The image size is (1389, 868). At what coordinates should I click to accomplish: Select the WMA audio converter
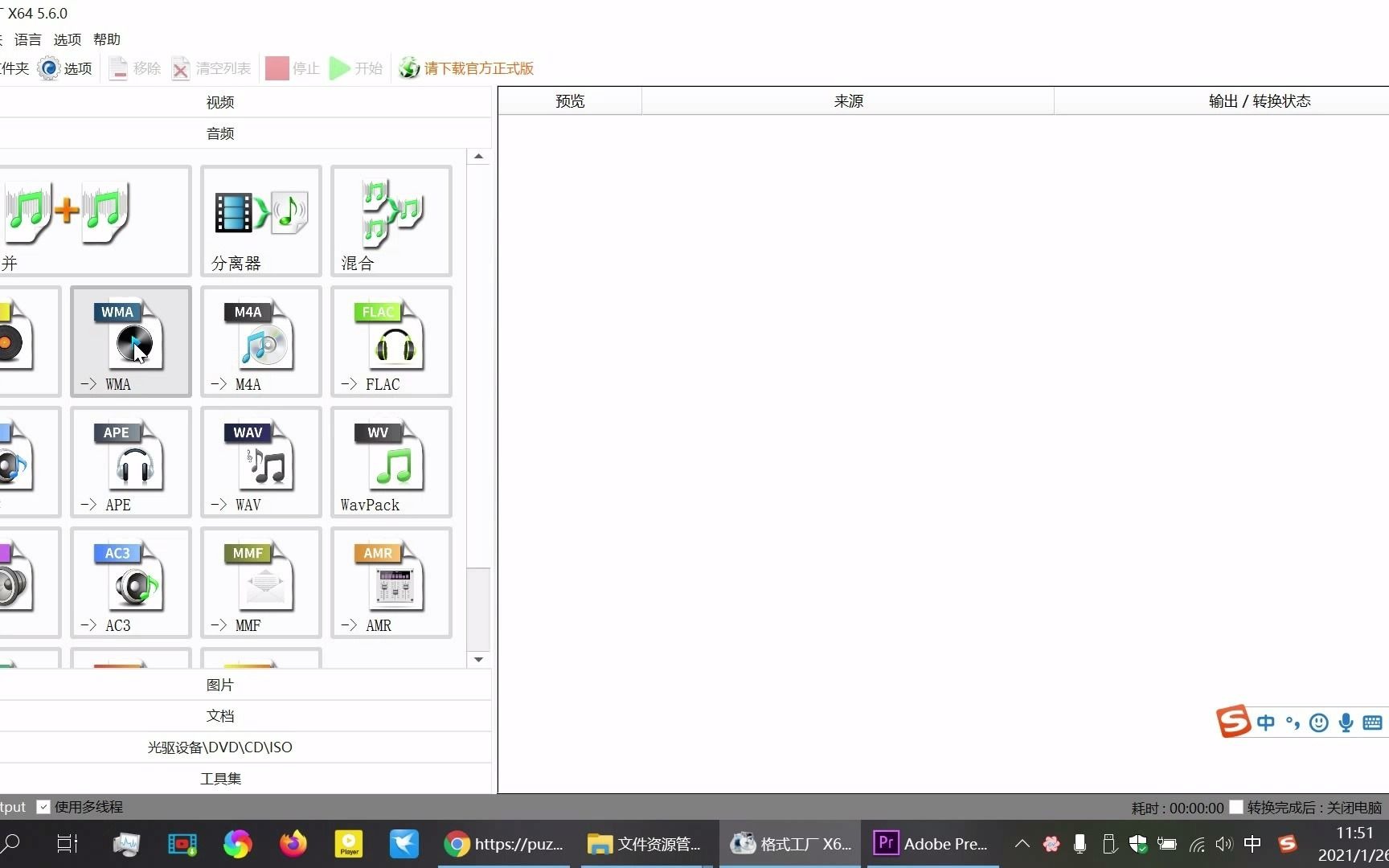point(130,342)
